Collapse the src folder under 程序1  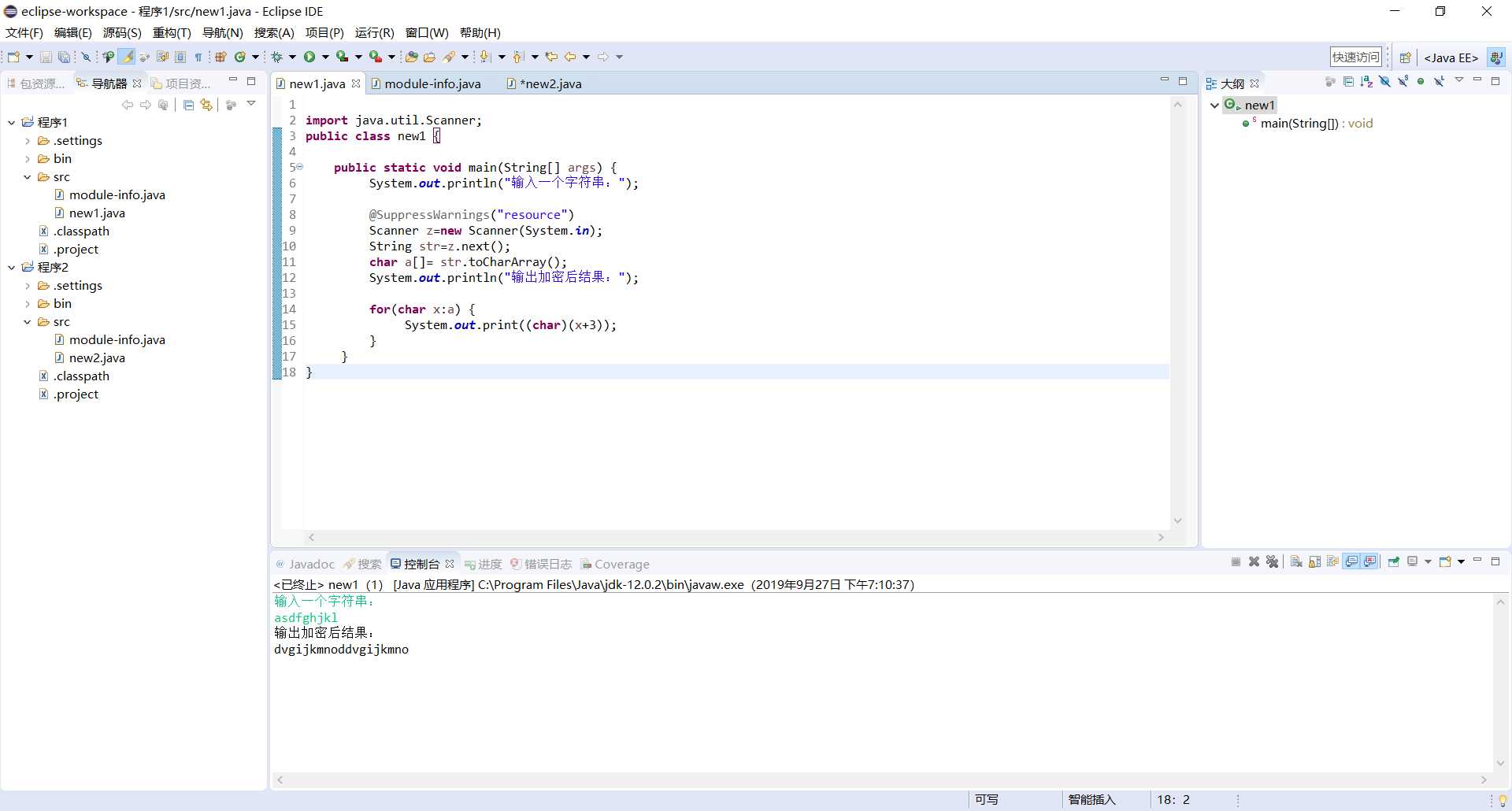tap(28, 177)
